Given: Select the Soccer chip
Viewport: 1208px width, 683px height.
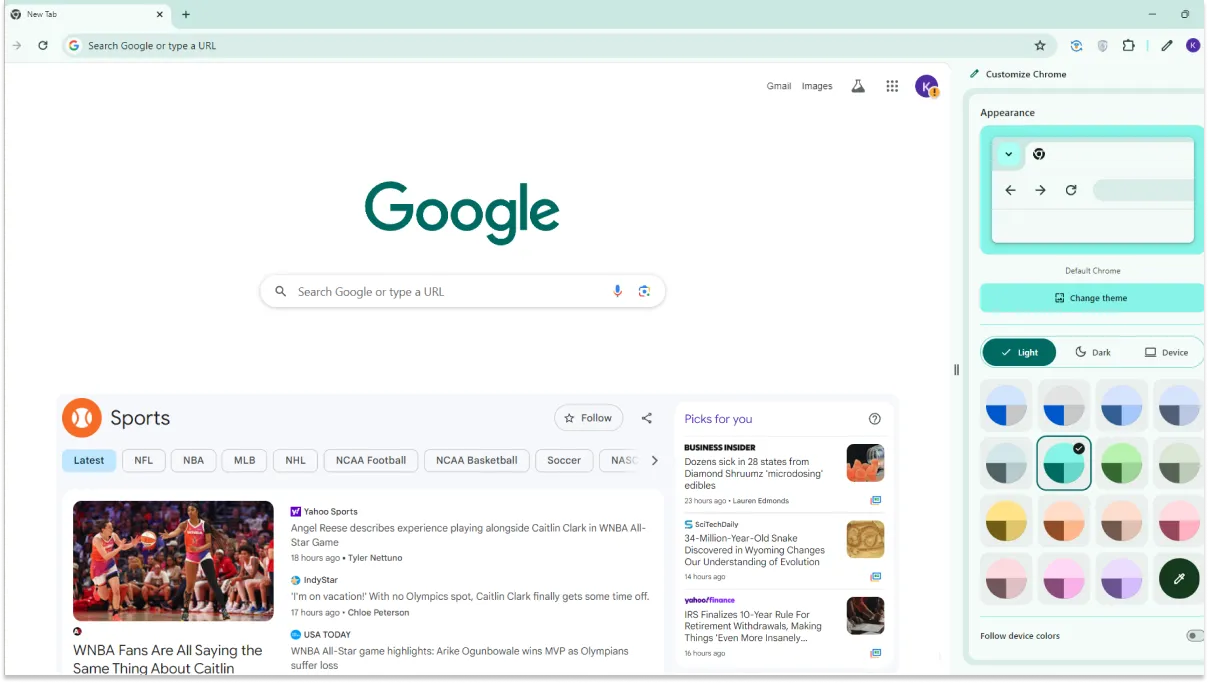Looking at the screenshot, I should [x=564, y=460].
